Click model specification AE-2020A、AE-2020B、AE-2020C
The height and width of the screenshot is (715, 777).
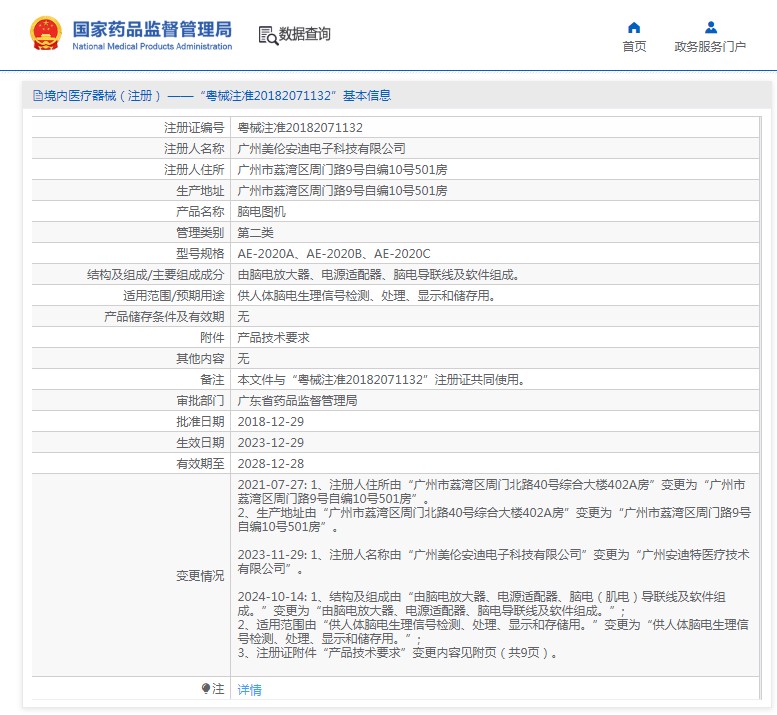333,254
